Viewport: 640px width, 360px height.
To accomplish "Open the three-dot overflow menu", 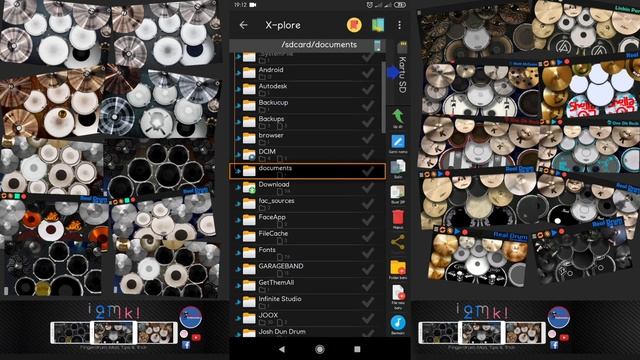I will 399,25.
